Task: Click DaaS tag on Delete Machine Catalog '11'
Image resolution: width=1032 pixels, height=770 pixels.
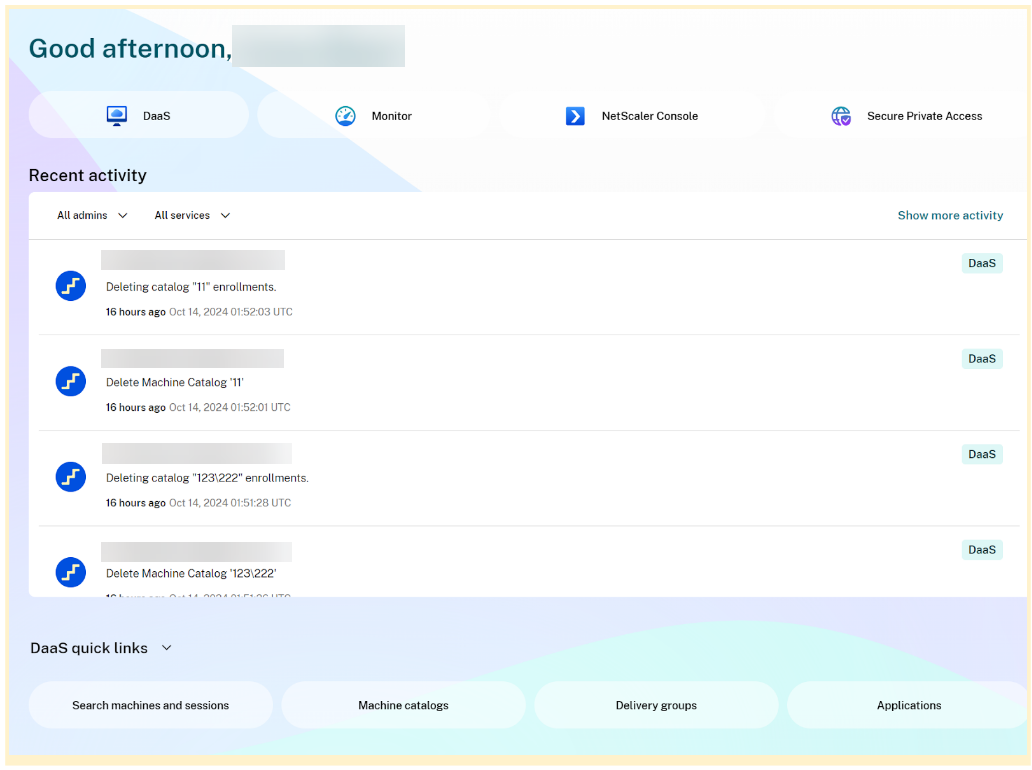Action: (981, 359)
